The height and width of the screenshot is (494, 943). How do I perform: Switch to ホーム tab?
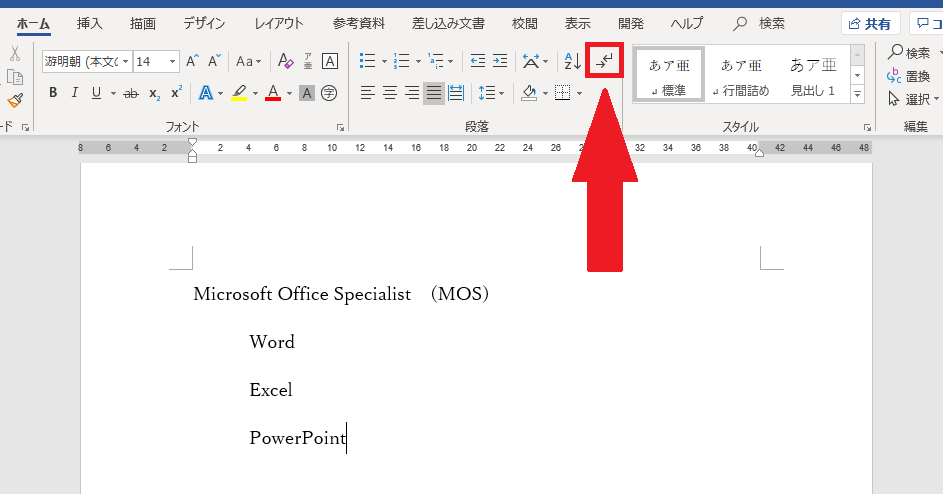tap(33, 23)
